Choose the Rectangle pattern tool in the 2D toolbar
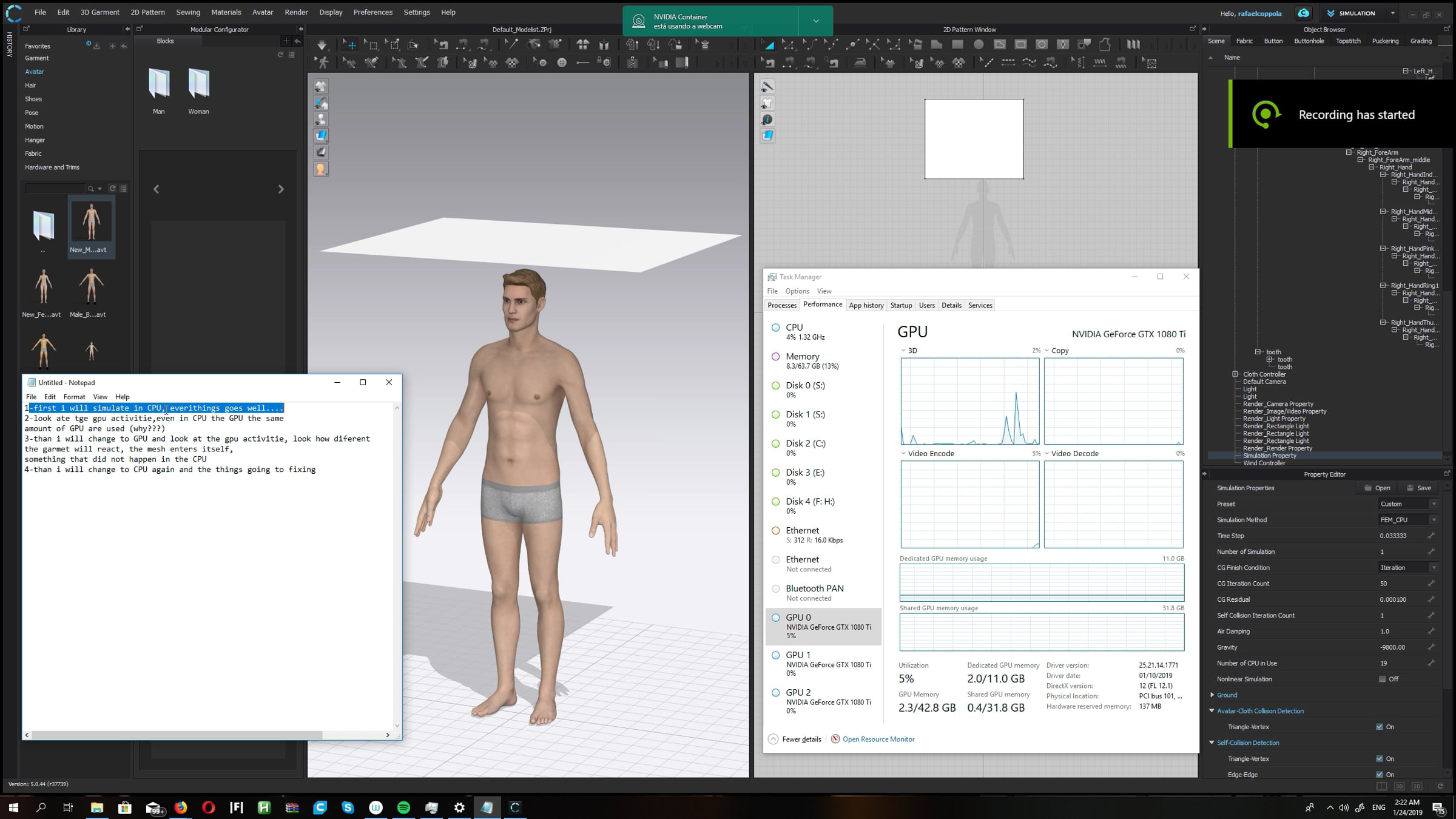The width and height of the screenshot is (1456, 819). (x=957, y=45)
